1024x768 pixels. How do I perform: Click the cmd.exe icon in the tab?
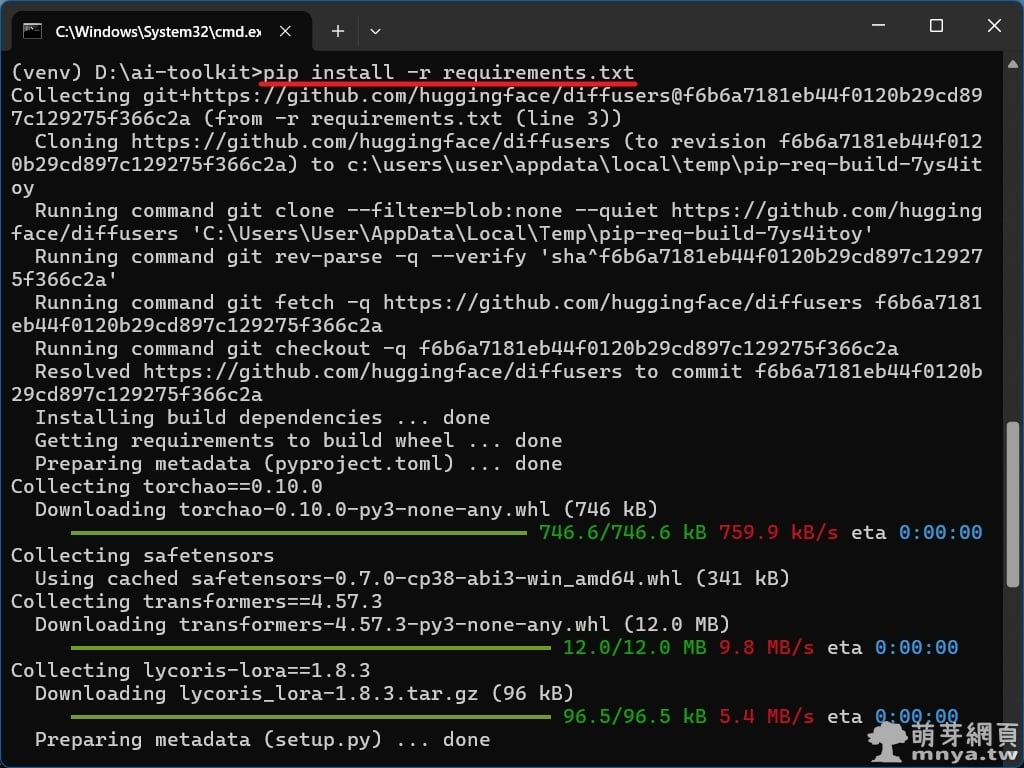(33, 31)
